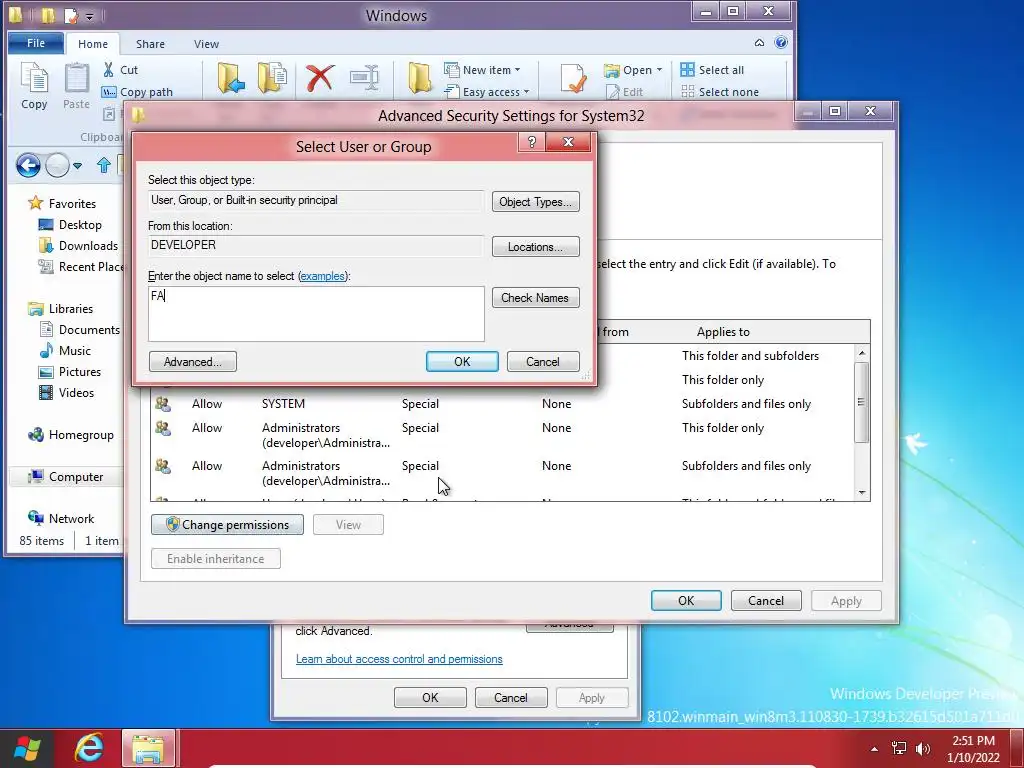Open Learn about access control link

[x=399, y=659]
